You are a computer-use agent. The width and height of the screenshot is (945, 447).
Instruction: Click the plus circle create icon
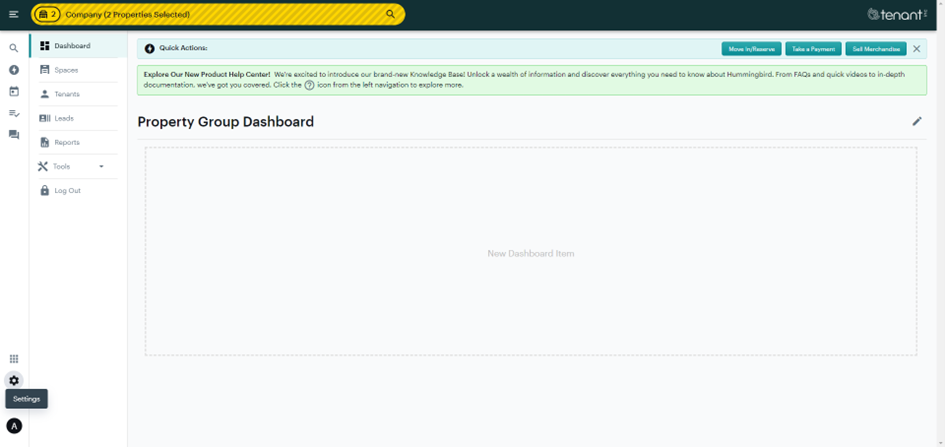pos(14,70)
